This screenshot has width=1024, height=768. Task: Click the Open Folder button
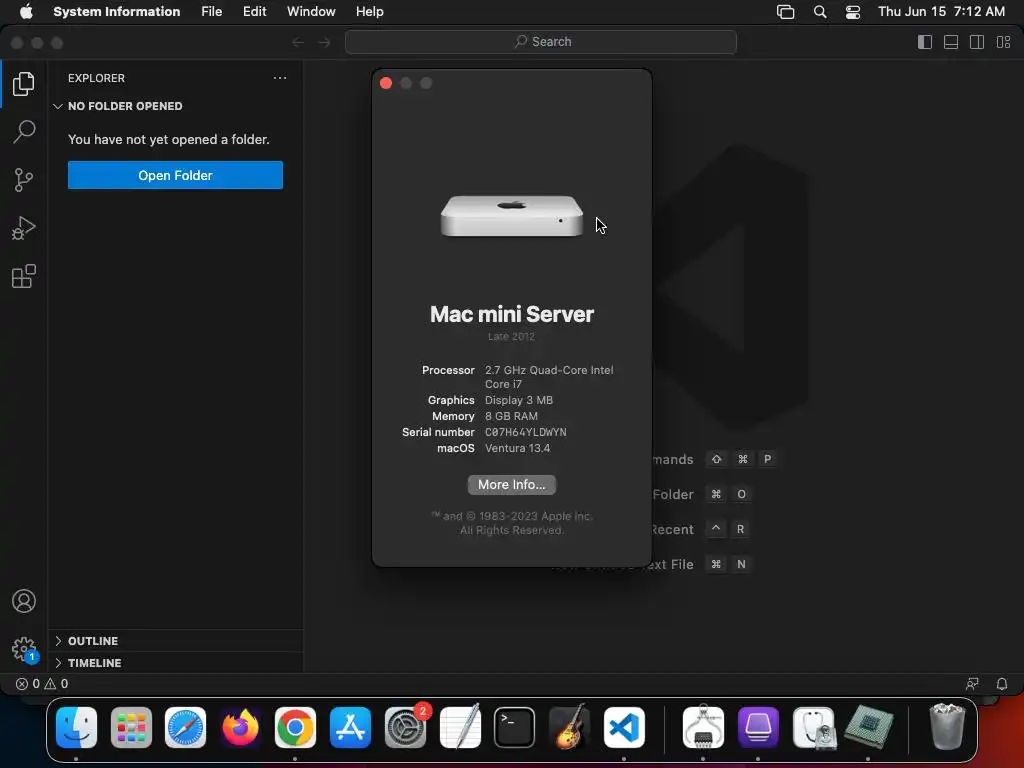point(175,175)
